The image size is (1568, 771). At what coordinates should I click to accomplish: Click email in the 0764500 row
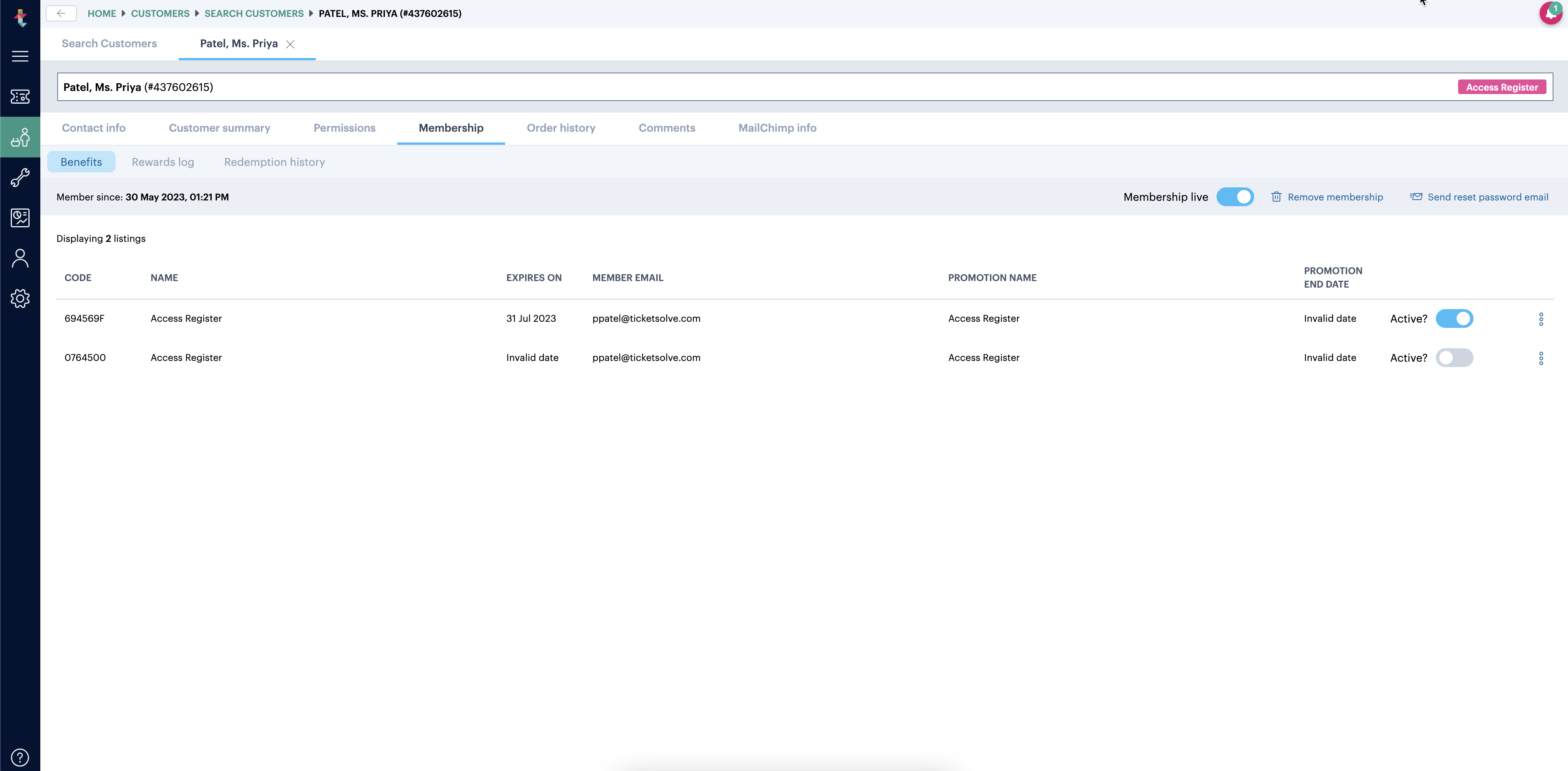pyautogui.click(x=646, y=357)
